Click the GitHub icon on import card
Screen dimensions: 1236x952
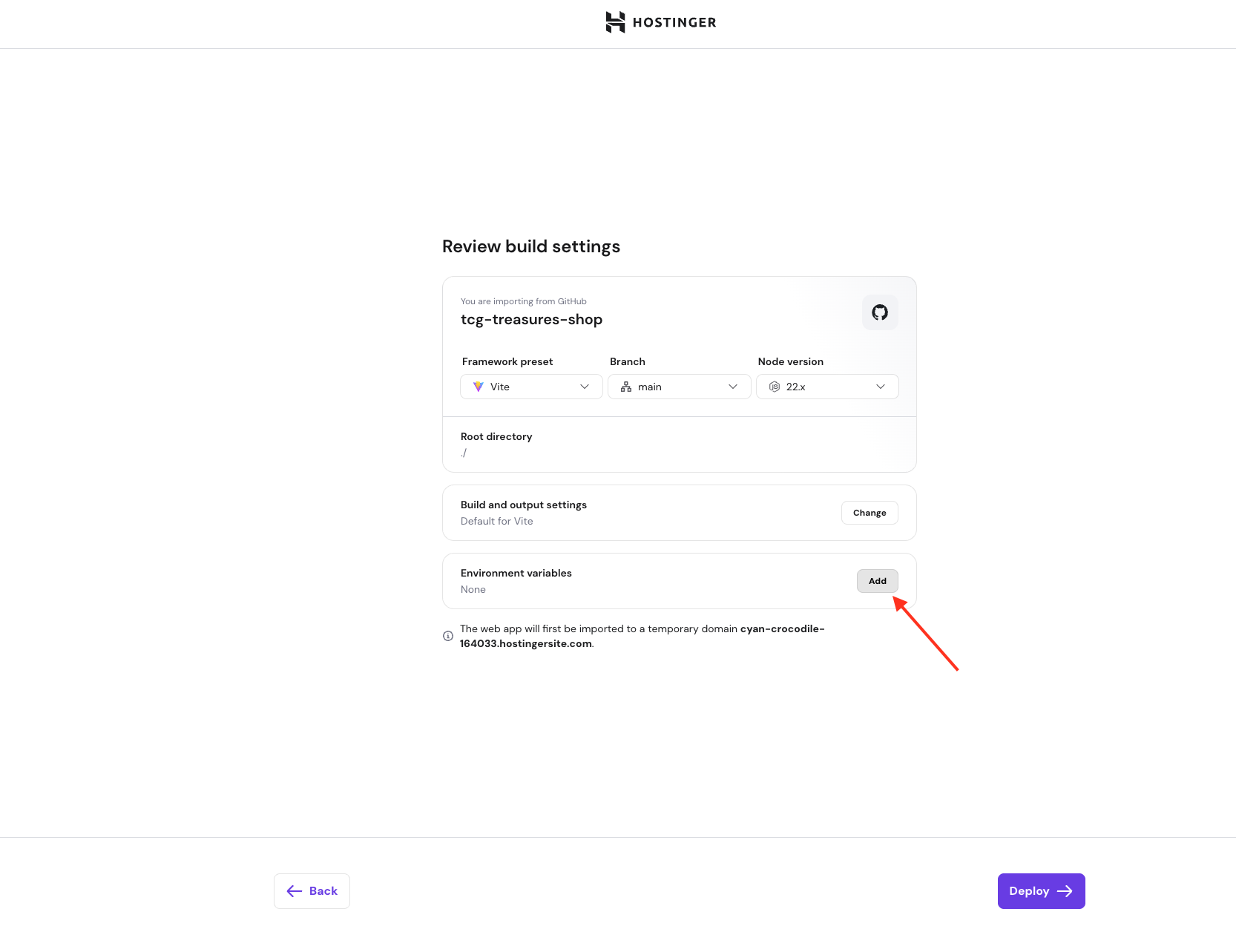click(880, 312)
